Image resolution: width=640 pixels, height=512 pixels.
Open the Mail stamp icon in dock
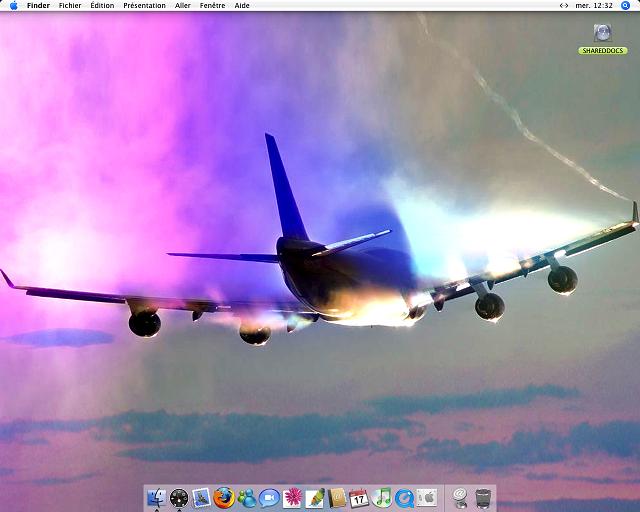click(201, 497)
